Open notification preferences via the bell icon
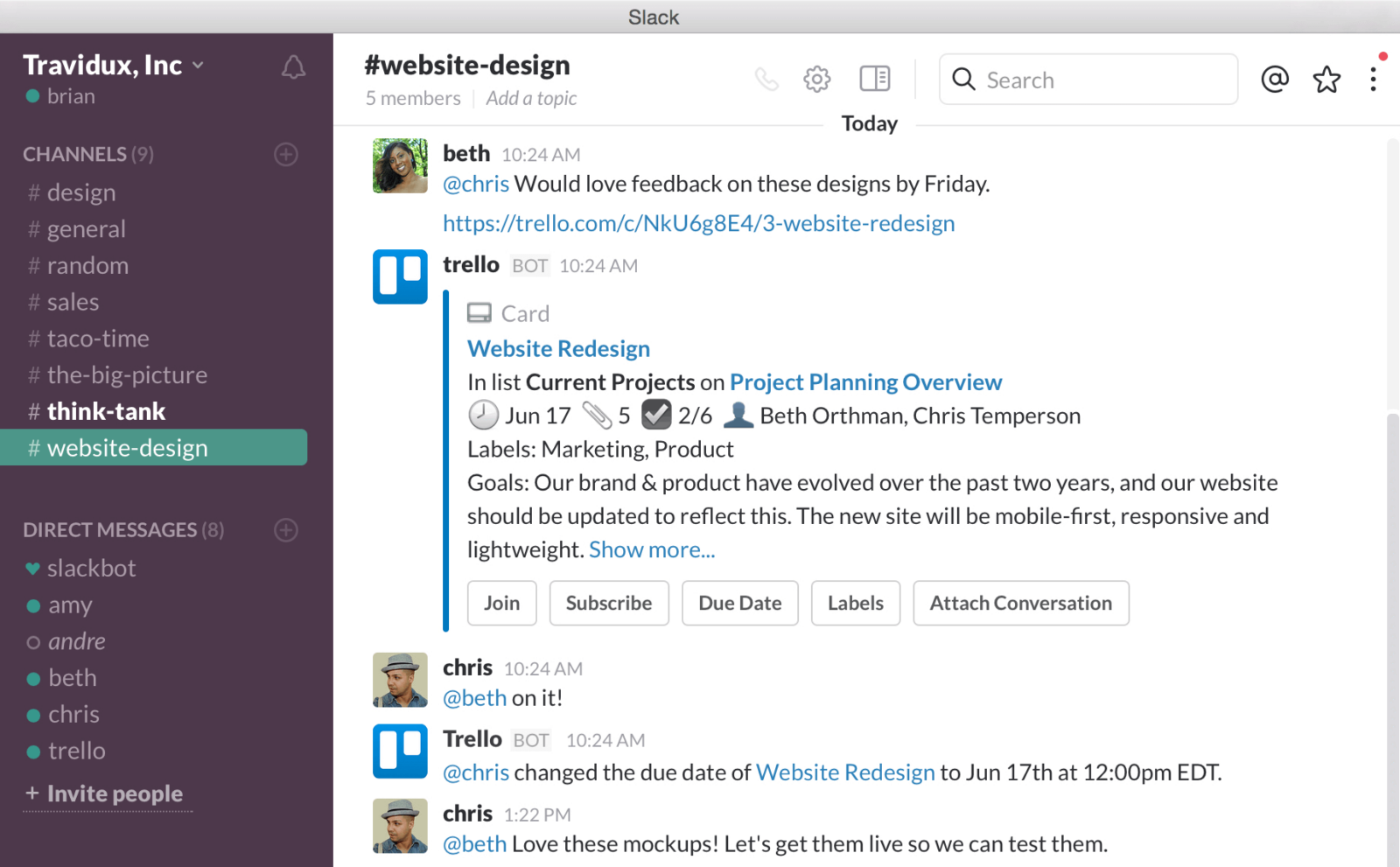The height and width of the screenshot is (867, 1400). tap(293, 66)
